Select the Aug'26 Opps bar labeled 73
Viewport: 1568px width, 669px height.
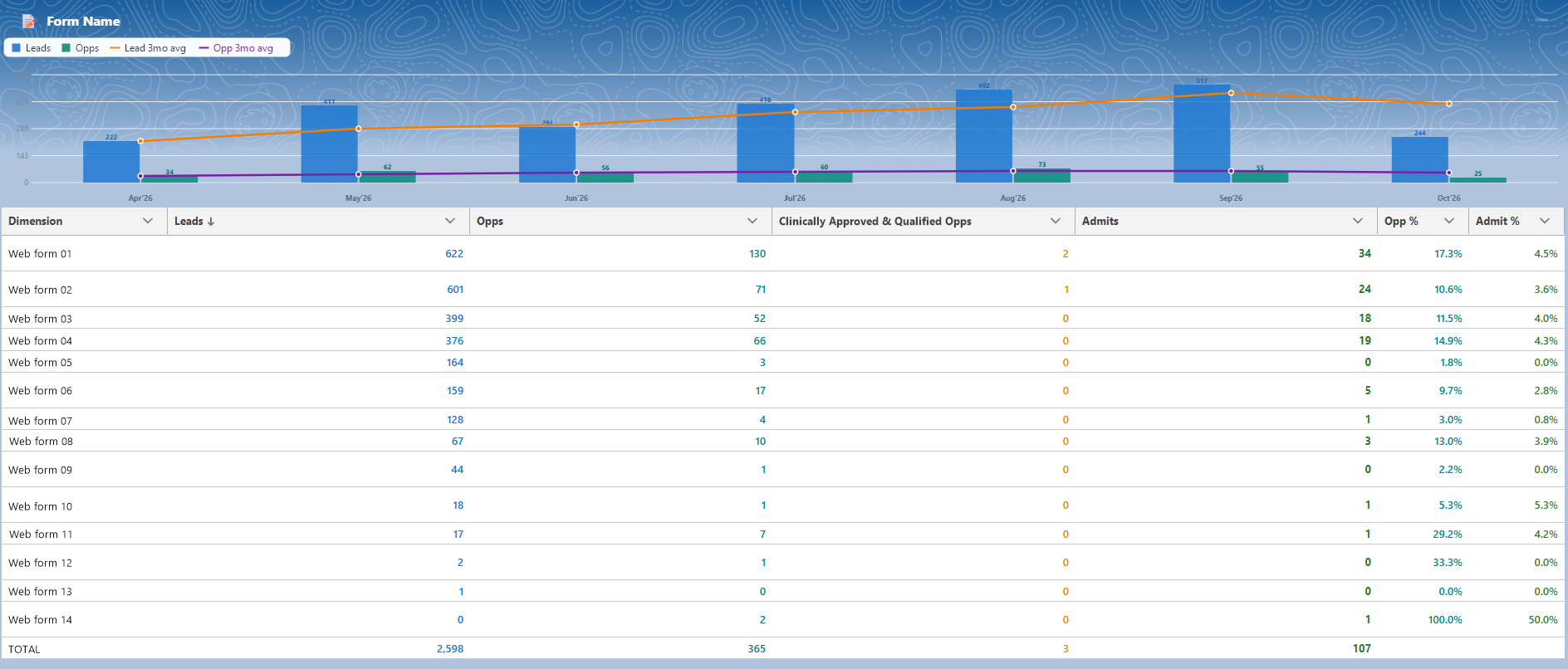1041,176
